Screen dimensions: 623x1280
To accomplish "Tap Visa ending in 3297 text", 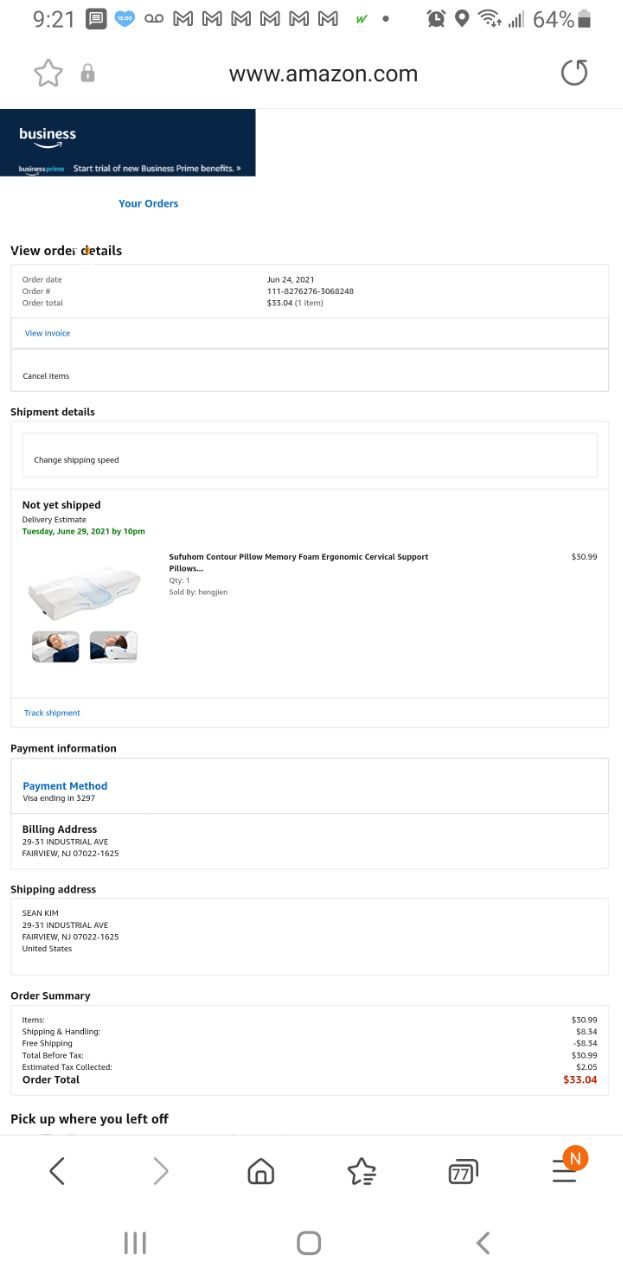I will [58, 798].
